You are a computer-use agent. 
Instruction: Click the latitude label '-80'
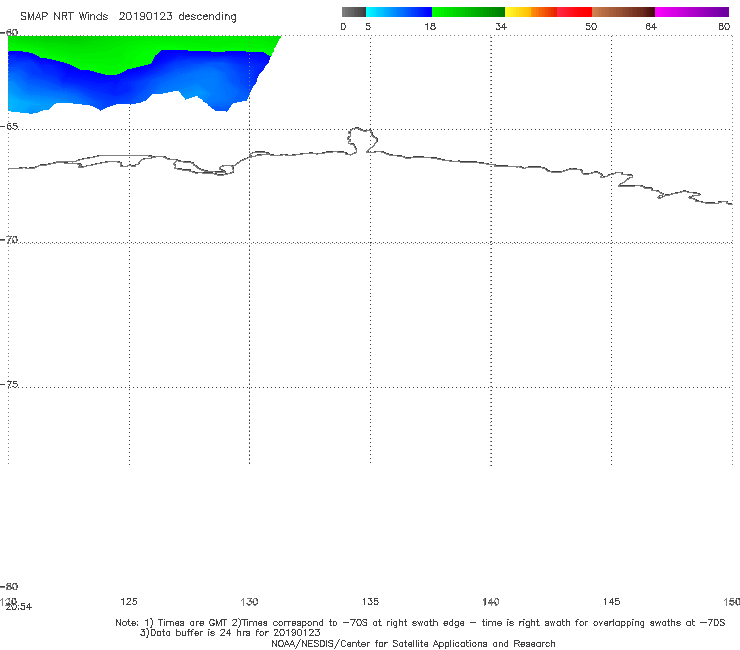[9, 587]
